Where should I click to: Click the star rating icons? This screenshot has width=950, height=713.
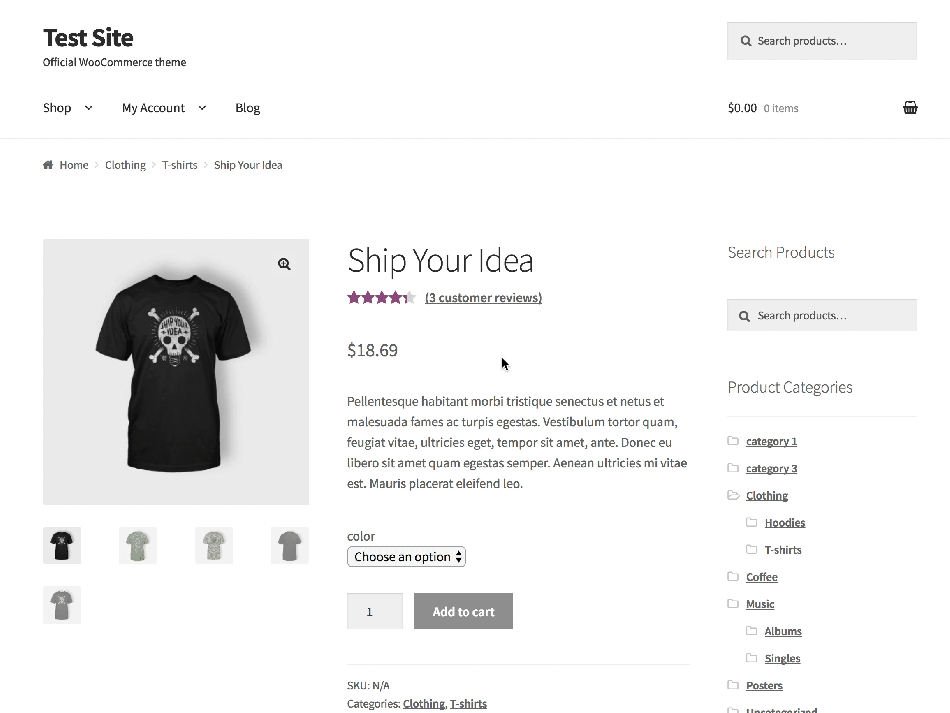(x=381, y=297)
